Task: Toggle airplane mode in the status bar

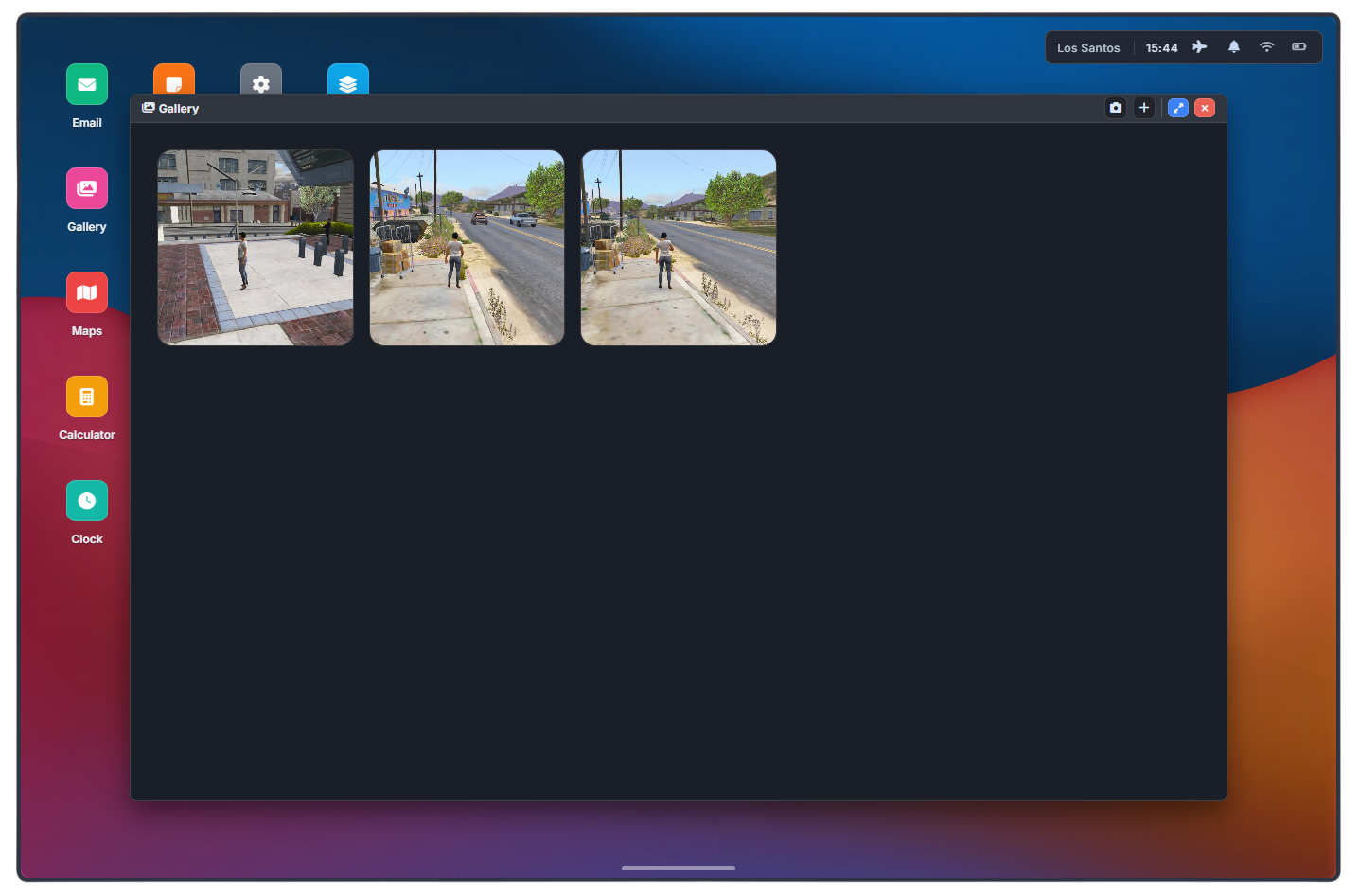Action: click(1200, 47)
